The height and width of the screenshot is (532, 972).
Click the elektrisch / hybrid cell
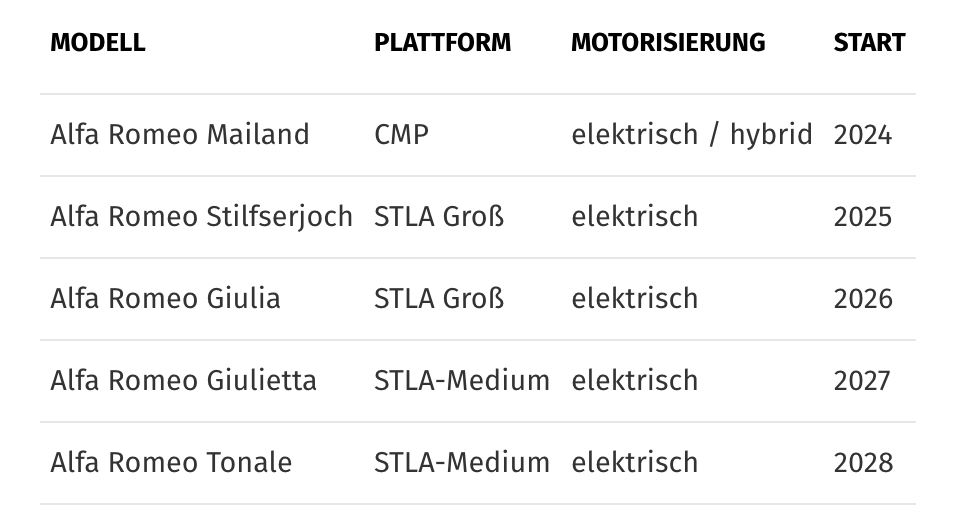click(x=691, y=135)
